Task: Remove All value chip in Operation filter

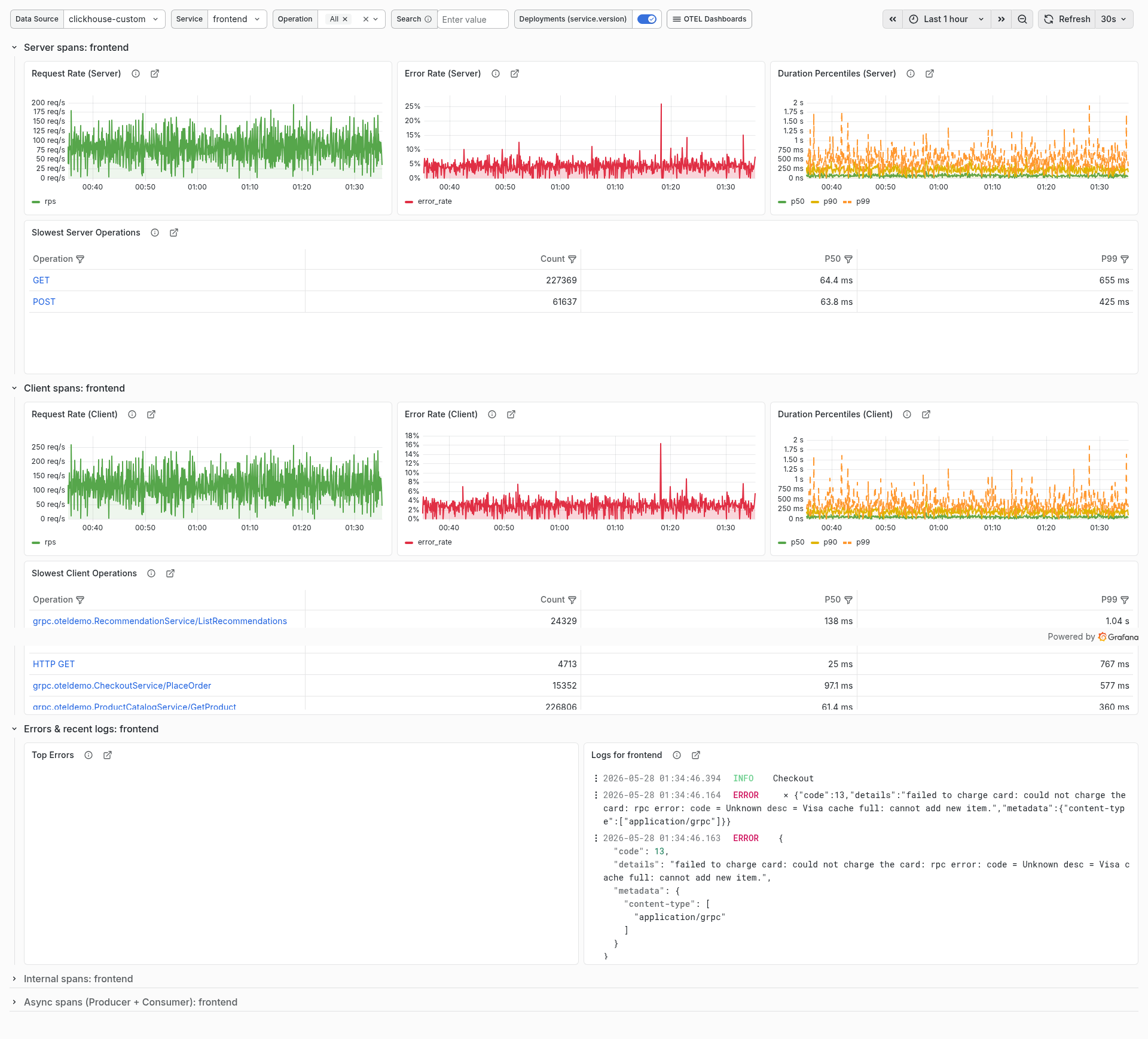Action: [x=345, y=19]
